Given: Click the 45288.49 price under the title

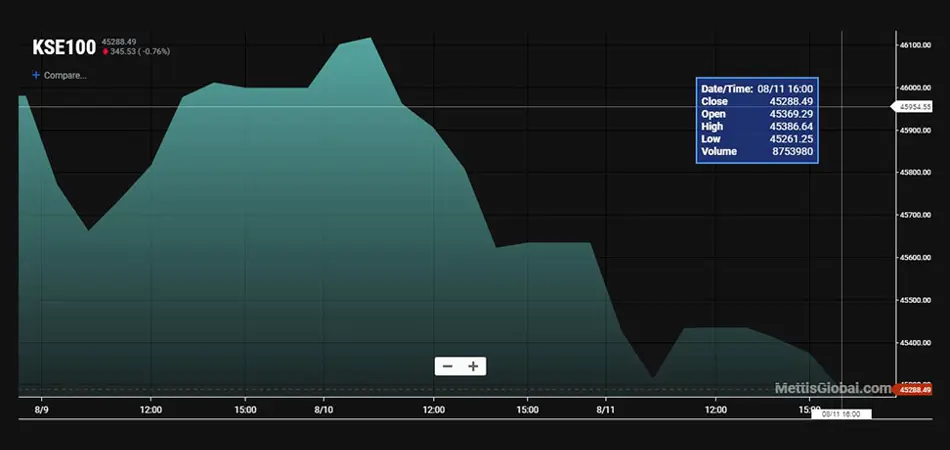Looking at the screenshot, I should [x=119, y=42].
